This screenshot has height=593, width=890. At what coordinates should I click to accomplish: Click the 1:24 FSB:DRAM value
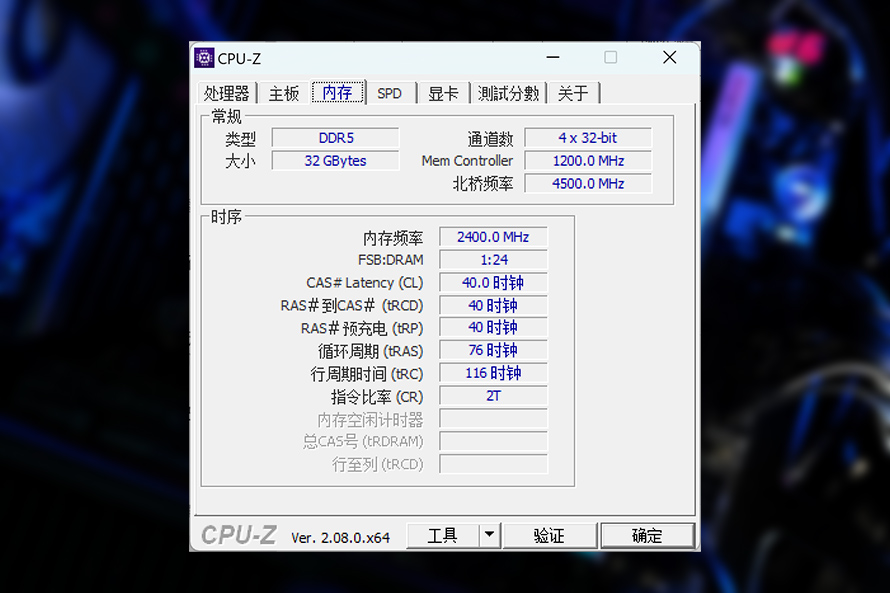click(x=493, y=260)
